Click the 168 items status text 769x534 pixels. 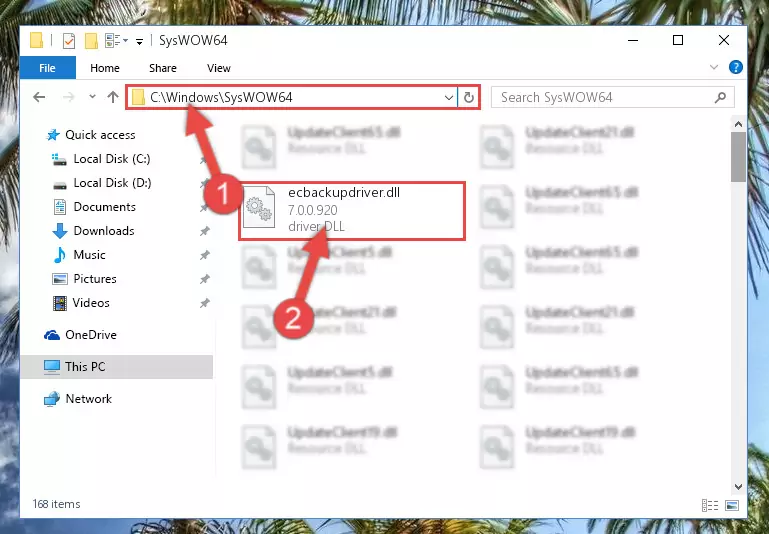pyautogui.click(x=56, y=504)
